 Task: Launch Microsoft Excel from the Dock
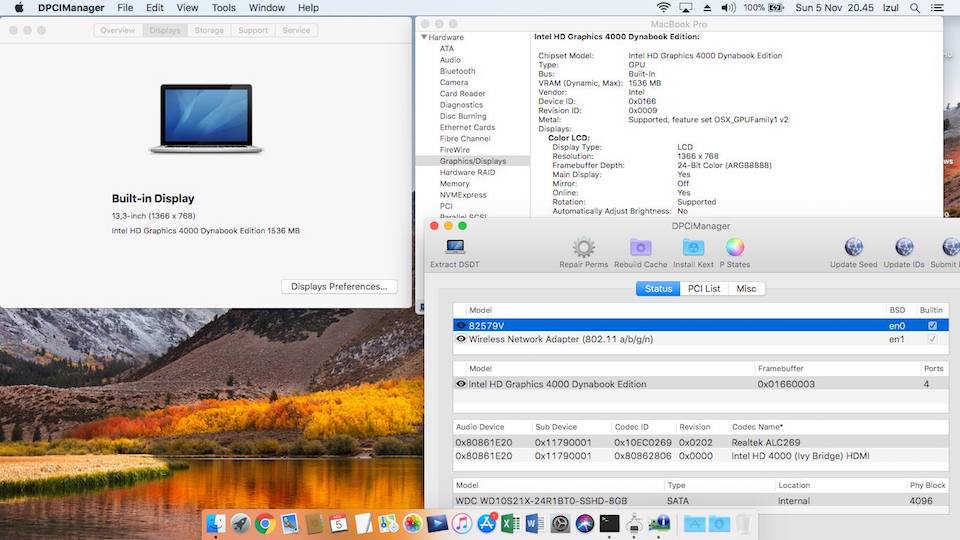point(511,523)
